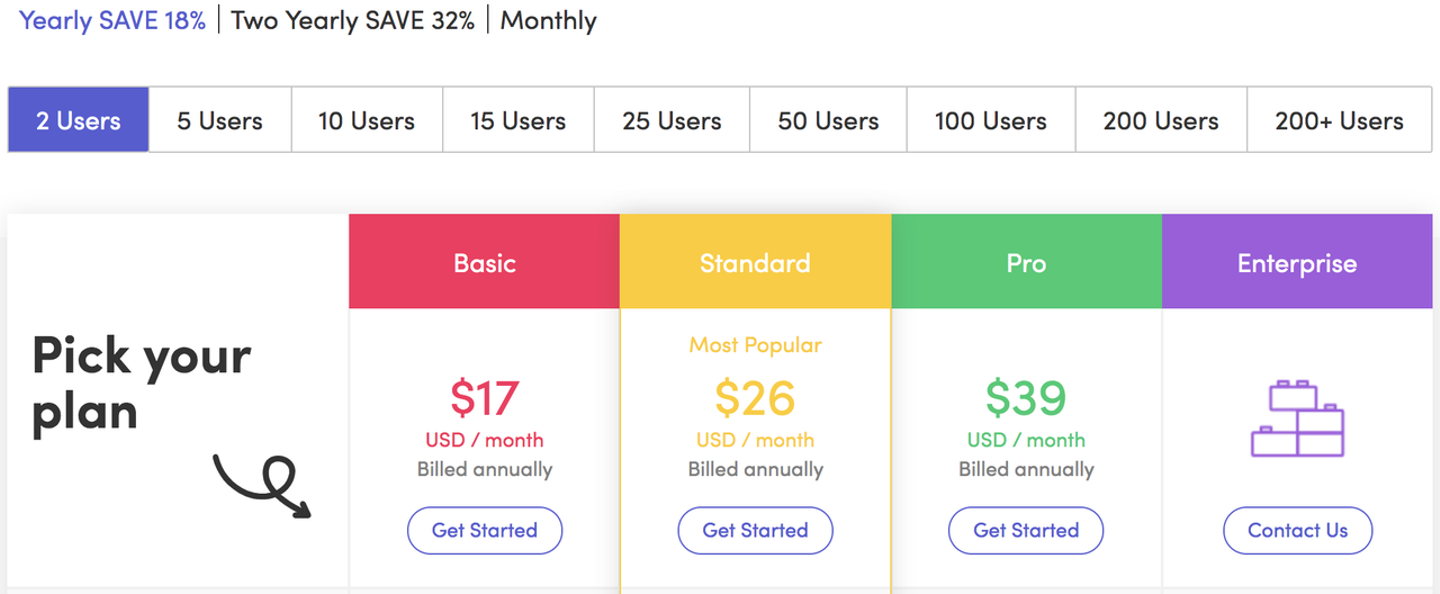Select the 100 Users tab
The width and height of the screenshot is (1440, 594).
click(991, 120)
